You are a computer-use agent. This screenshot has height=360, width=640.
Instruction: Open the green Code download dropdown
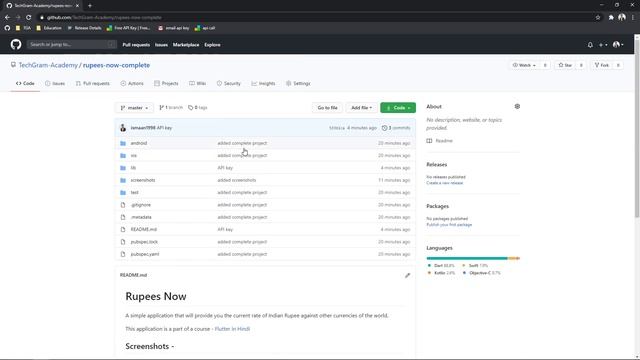[x=398, y=108]
